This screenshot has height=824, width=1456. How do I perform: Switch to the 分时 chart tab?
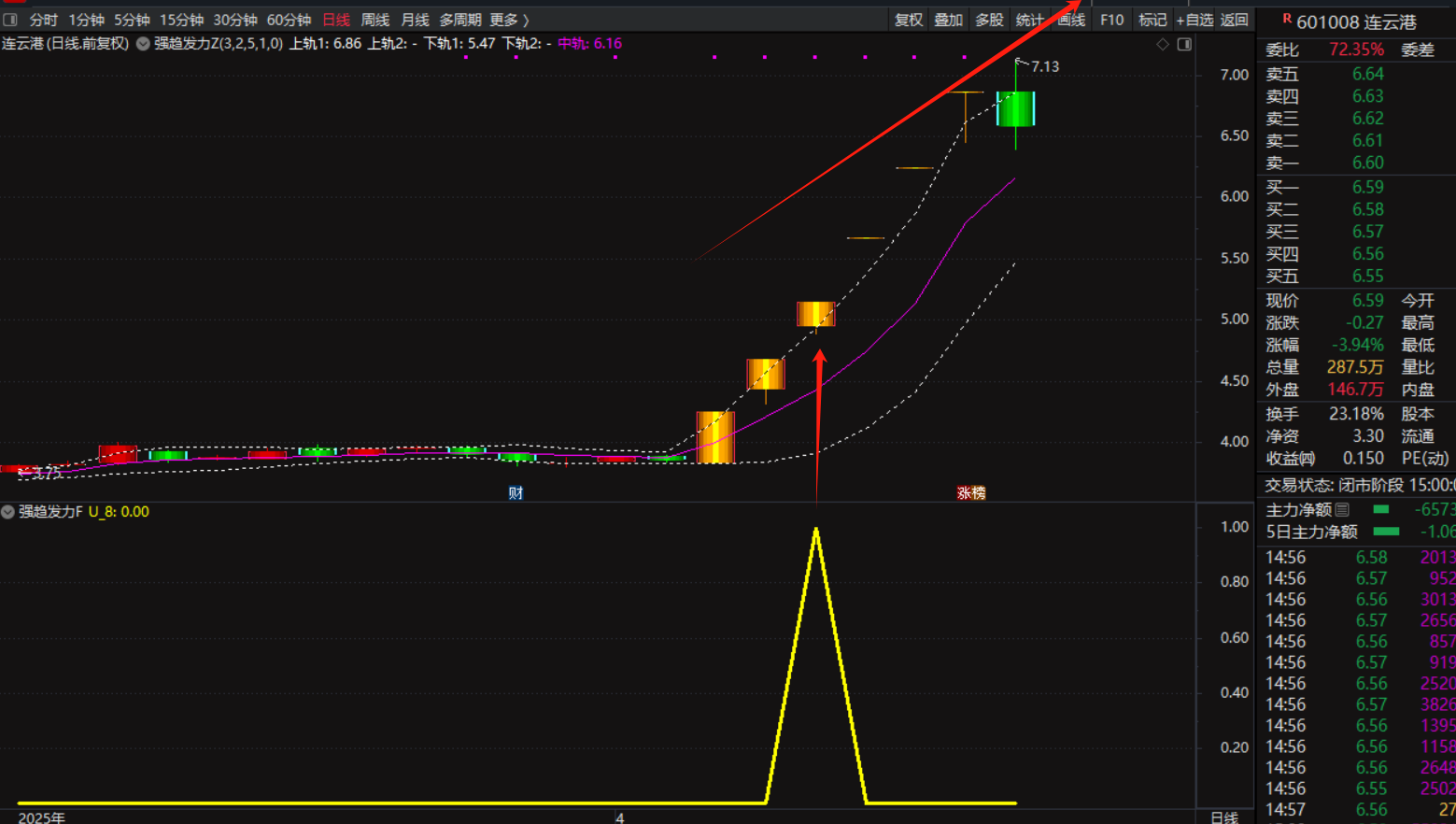(x=43, y=20)
